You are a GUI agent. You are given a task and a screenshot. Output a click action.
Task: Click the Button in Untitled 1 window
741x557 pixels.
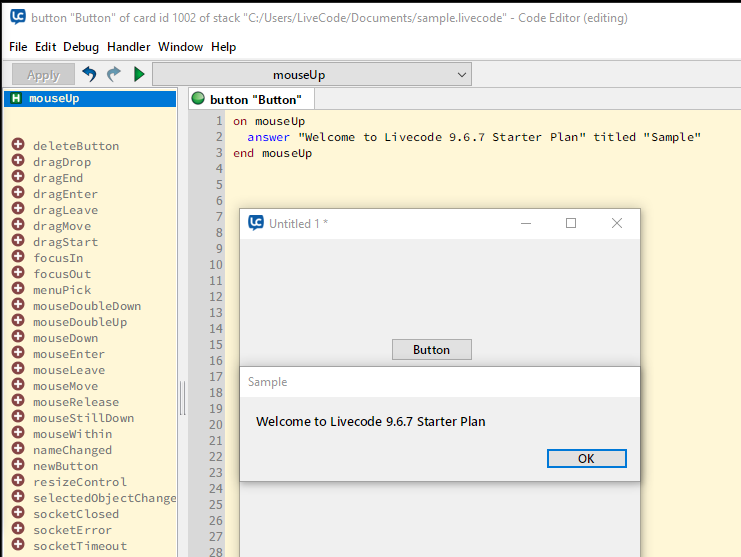click(x=431, y=350)
